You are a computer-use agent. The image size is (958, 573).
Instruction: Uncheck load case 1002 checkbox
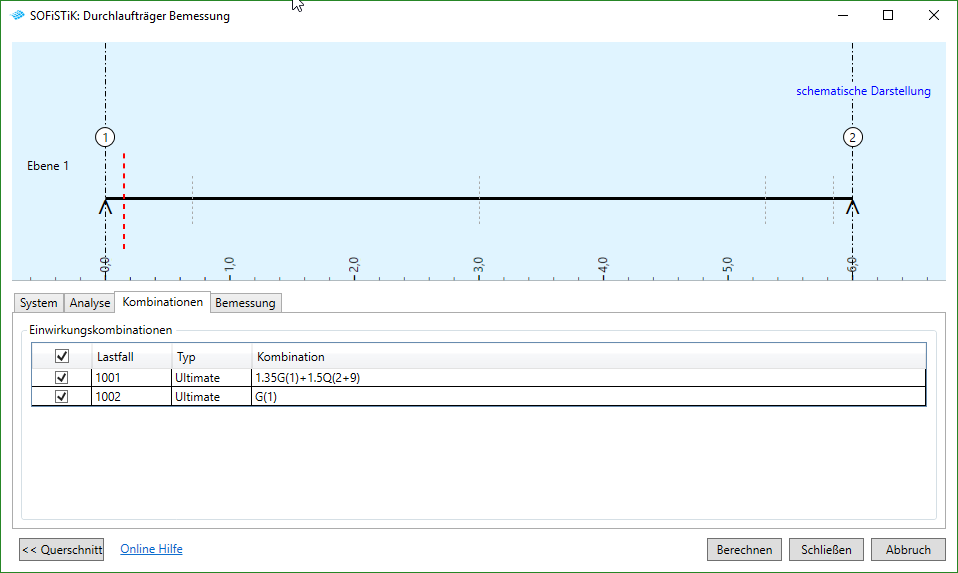pos(62,397)
